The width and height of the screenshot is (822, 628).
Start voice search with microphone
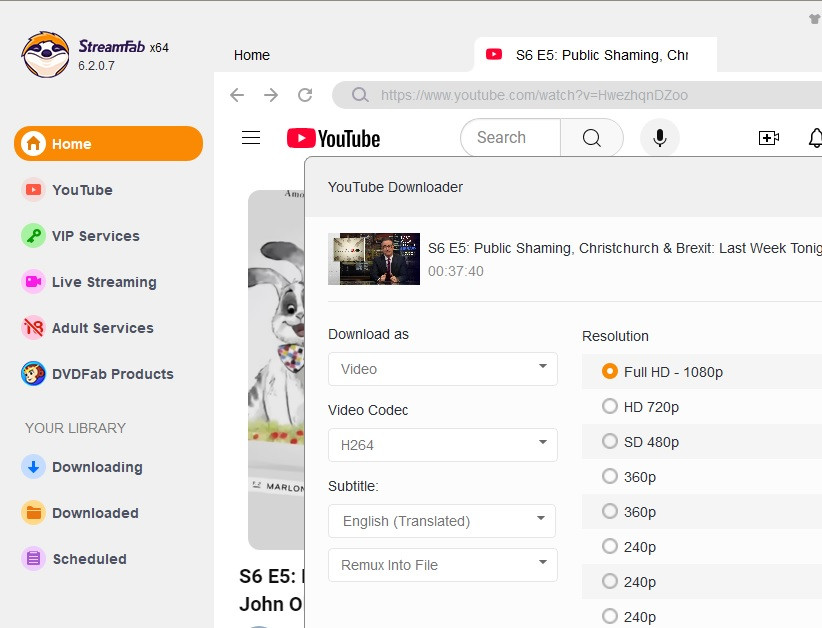coord(660,137)
